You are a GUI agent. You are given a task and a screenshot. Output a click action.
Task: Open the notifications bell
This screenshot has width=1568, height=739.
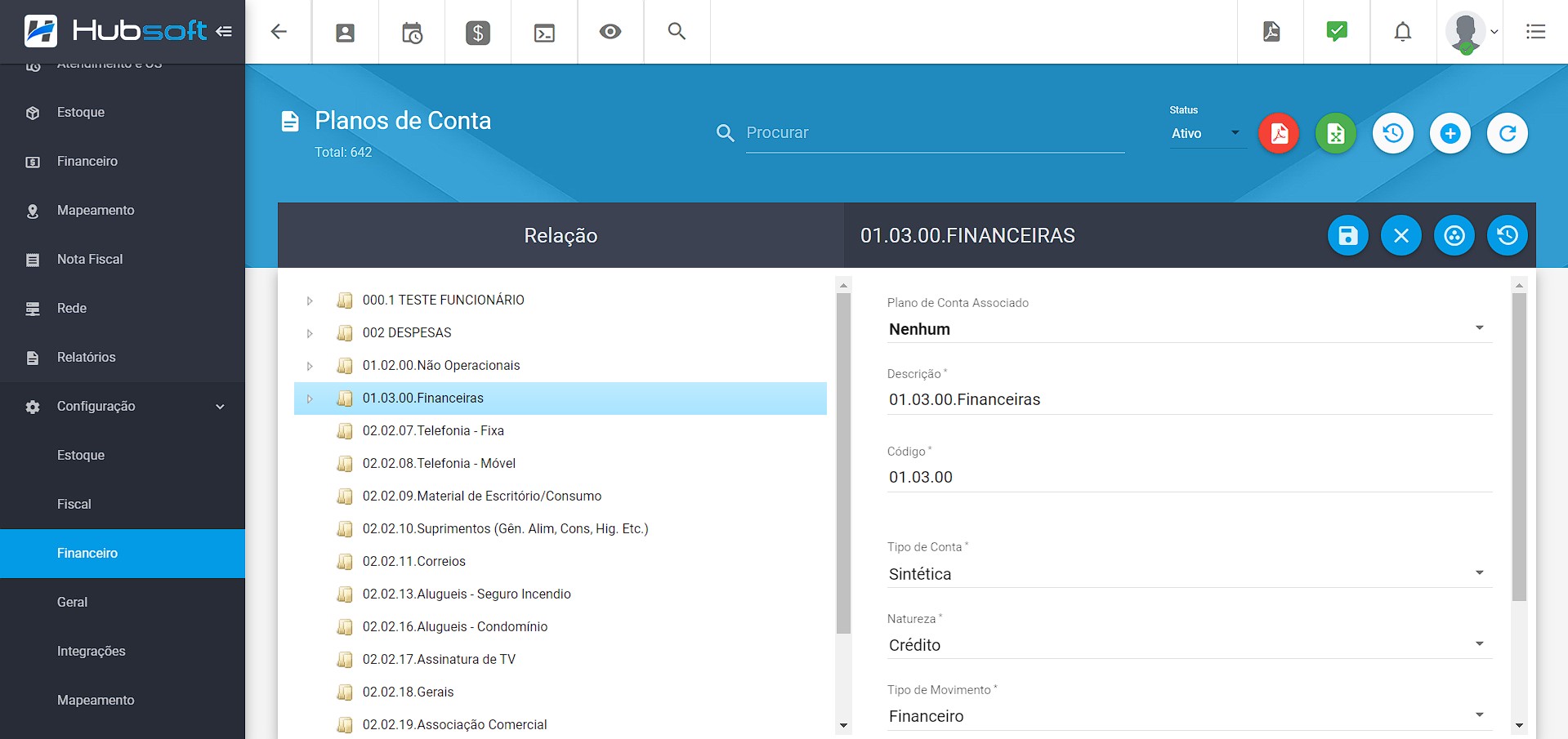pos(1403,32)
